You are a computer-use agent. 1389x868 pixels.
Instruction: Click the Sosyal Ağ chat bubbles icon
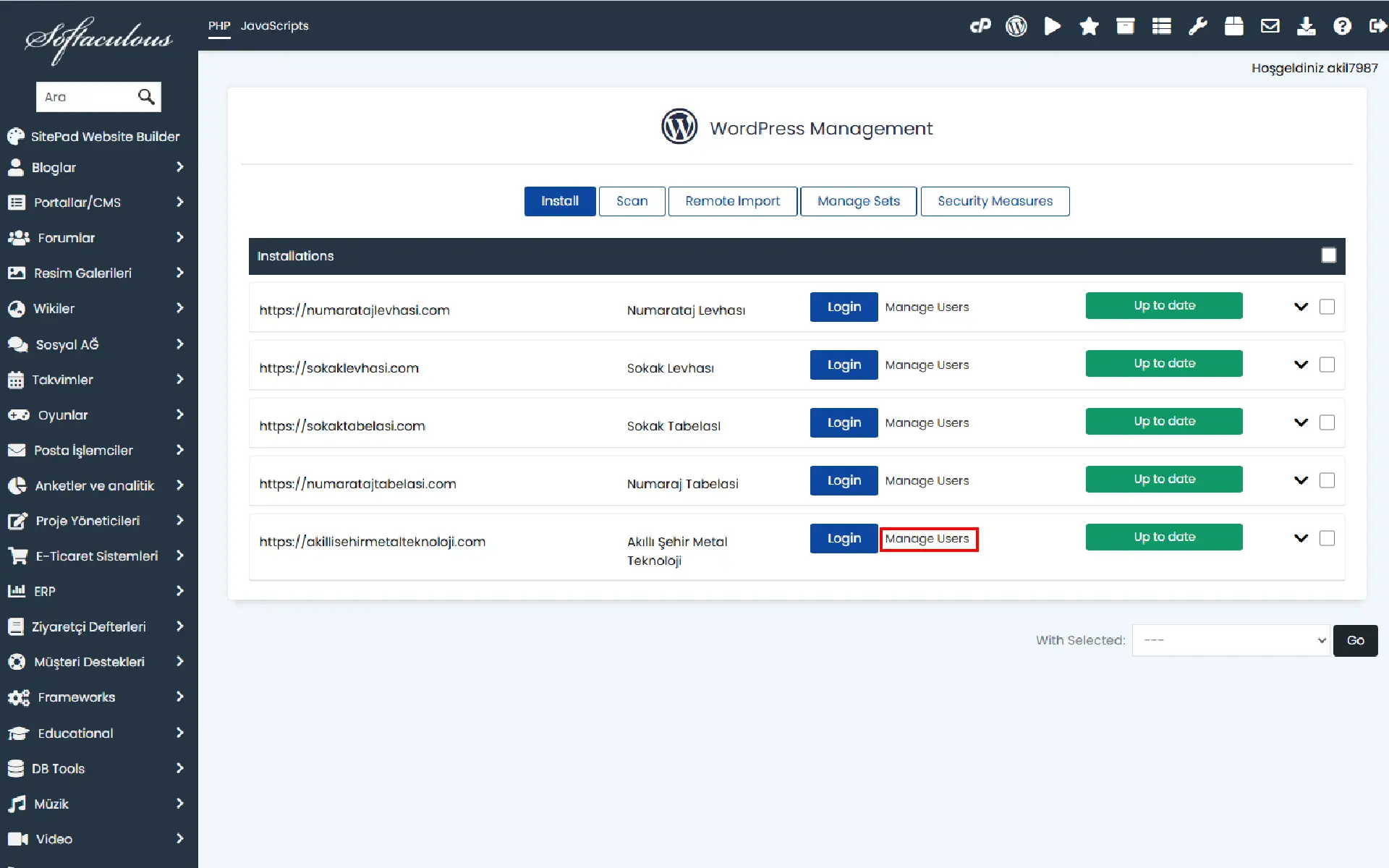(18, 344)
